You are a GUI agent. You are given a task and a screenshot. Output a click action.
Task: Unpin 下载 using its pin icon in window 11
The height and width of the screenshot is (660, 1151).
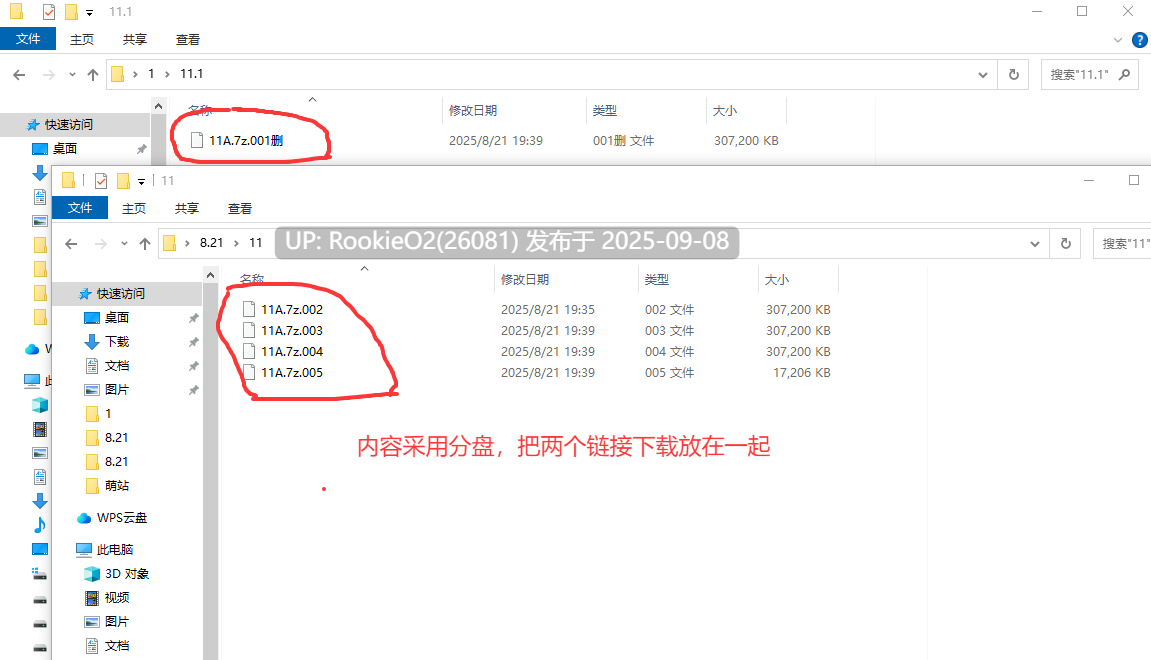[x=193, y=342]
